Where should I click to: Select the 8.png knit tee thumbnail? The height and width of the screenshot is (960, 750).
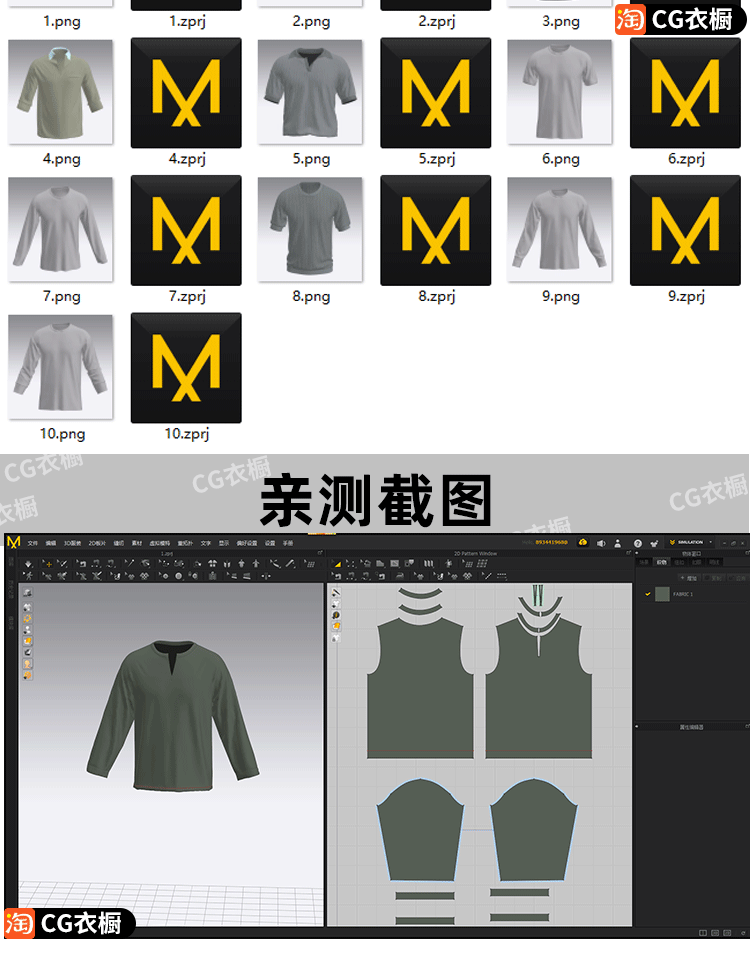(x=310, y=230)
